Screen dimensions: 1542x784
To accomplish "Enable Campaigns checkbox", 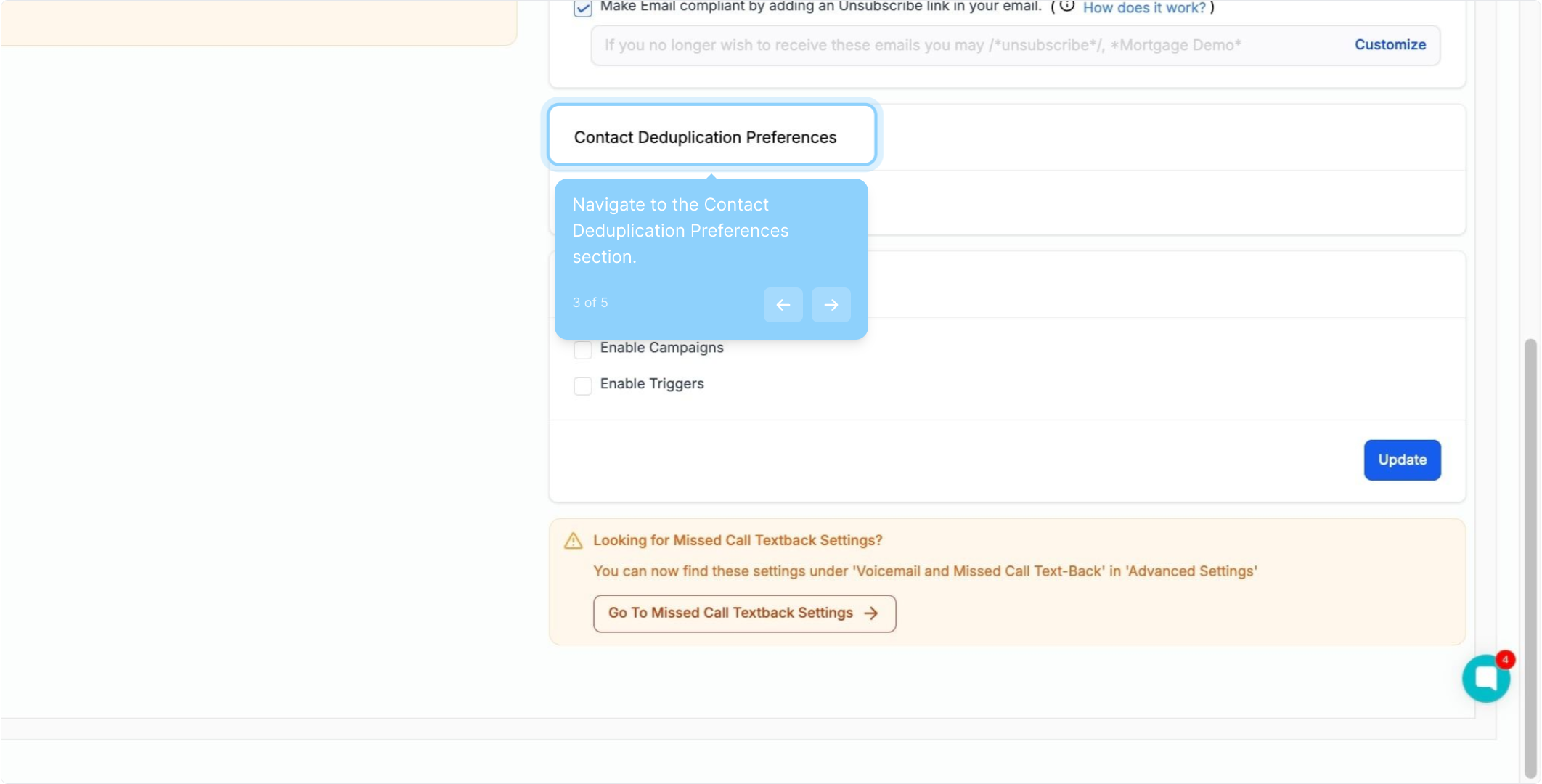I will tap(583, 349).
